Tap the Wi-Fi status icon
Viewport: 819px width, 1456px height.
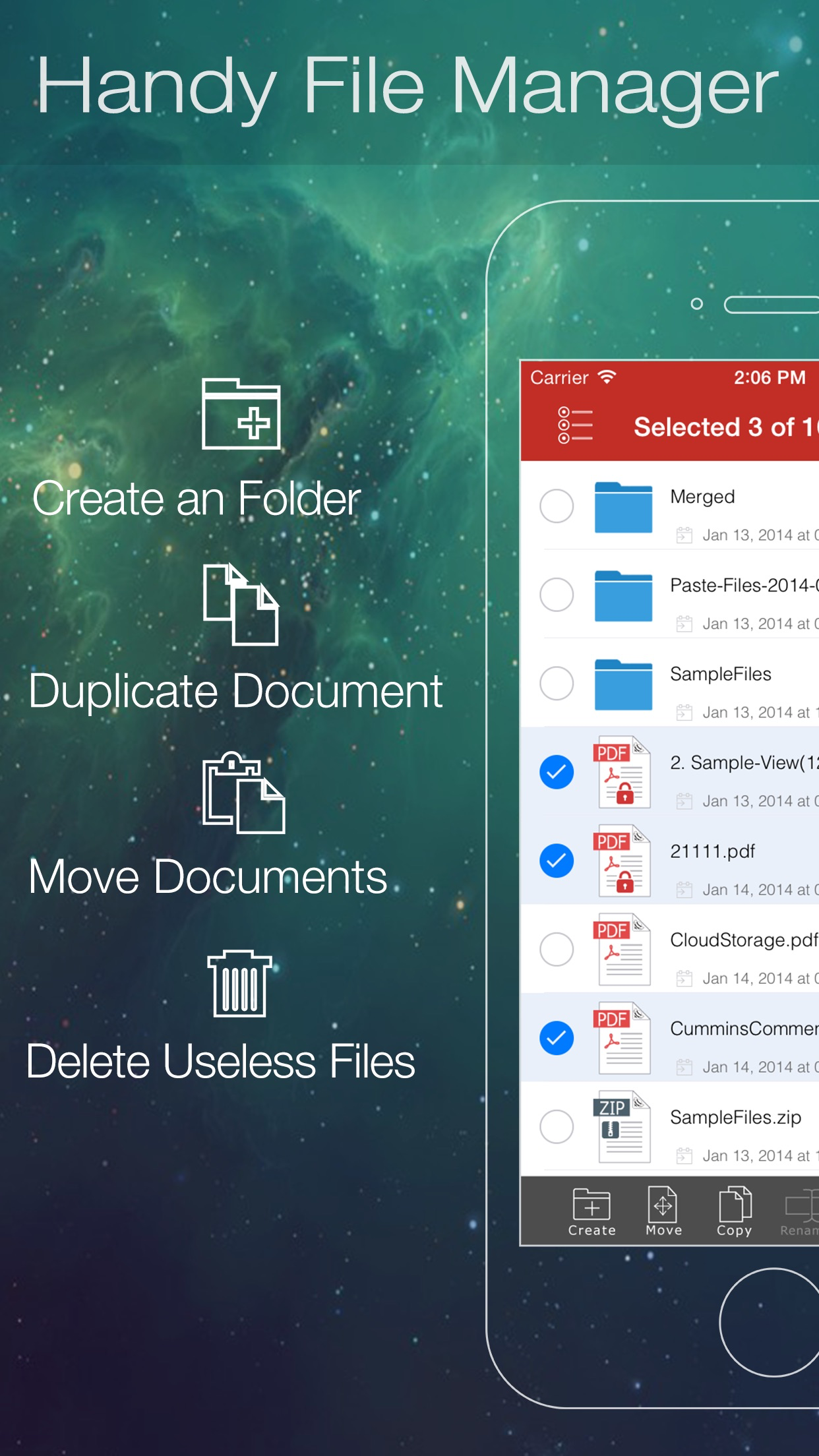click(607, 377)
